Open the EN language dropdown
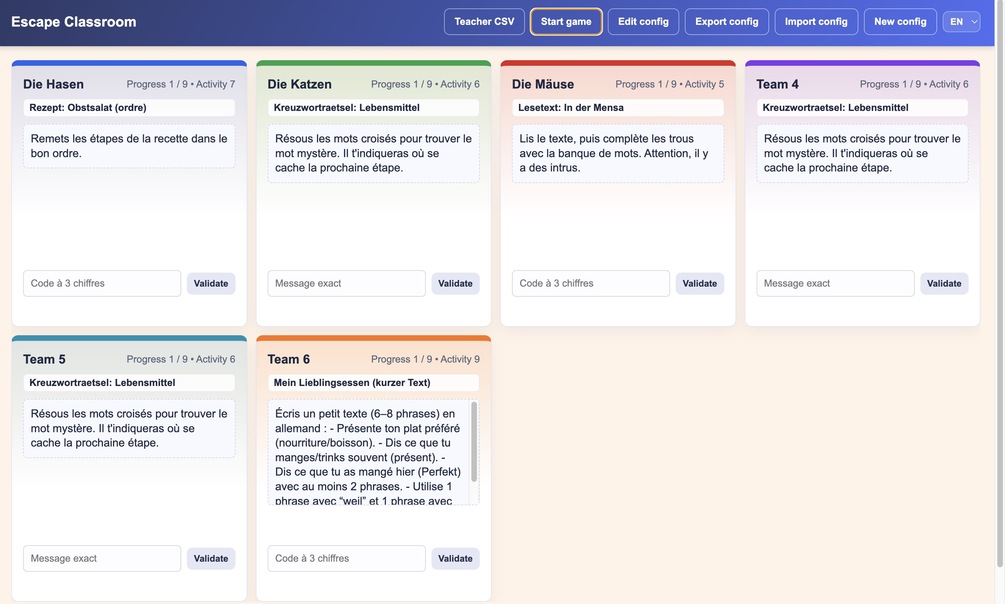This screenshot has height=604, width=1005. pos(961,22)
